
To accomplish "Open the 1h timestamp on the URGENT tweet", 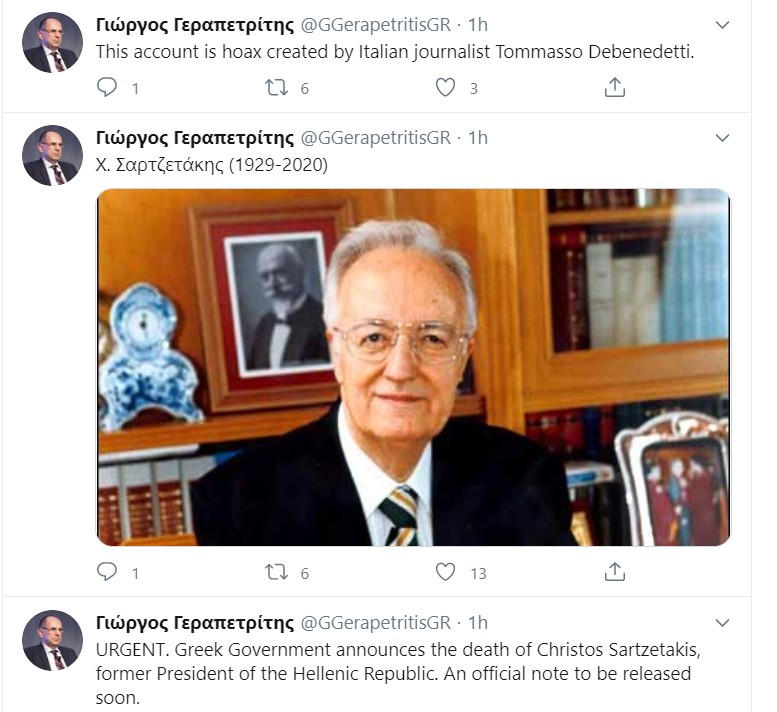I will click(x=478, y=623).
